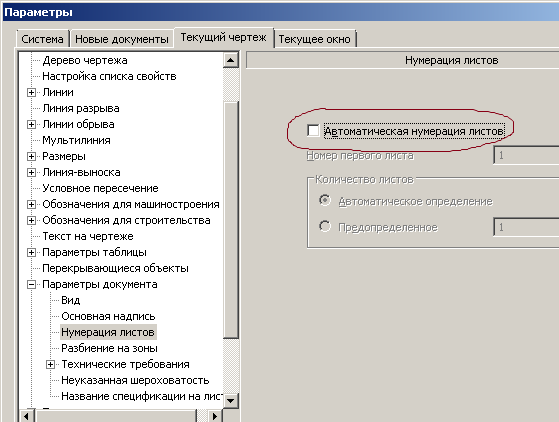Expand the Размеры tree node
Image resolution: width=559 pixels, height=422 pixels.
[x=31, y=156]
